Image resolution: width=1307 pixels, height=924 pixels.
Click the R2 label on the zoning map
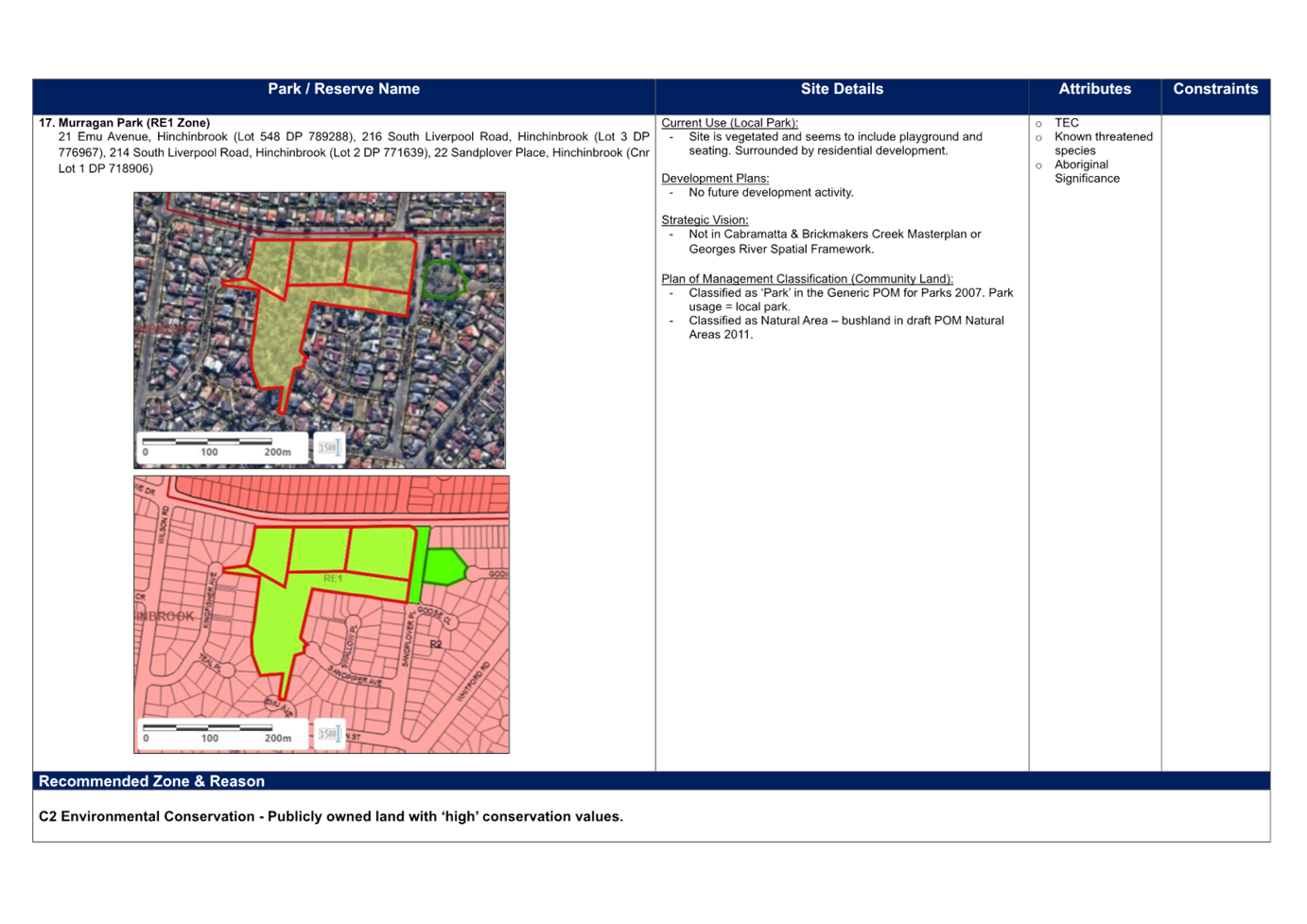(x=436, y=644)
